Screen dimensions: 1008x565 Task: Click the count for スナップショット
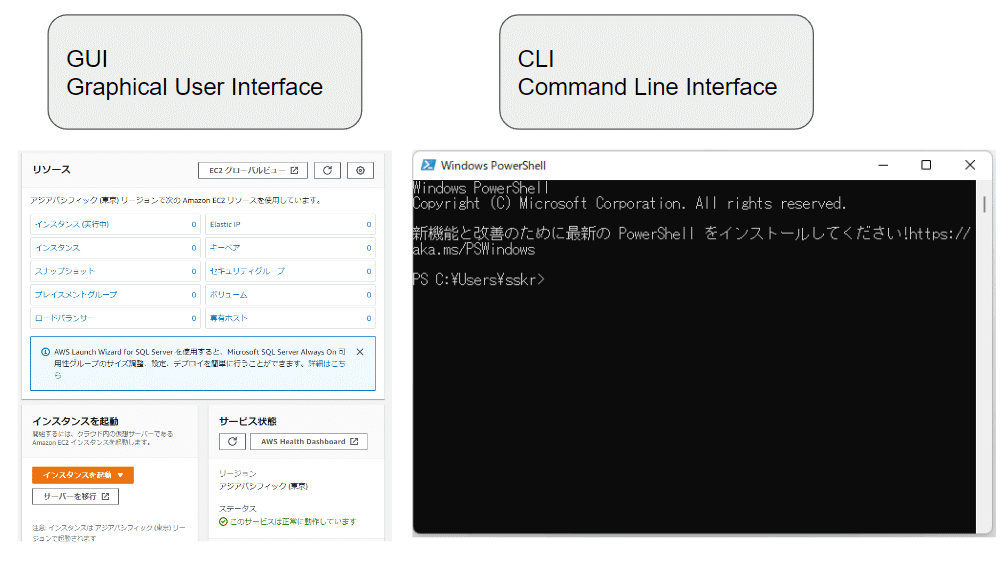tap(194, 271)
